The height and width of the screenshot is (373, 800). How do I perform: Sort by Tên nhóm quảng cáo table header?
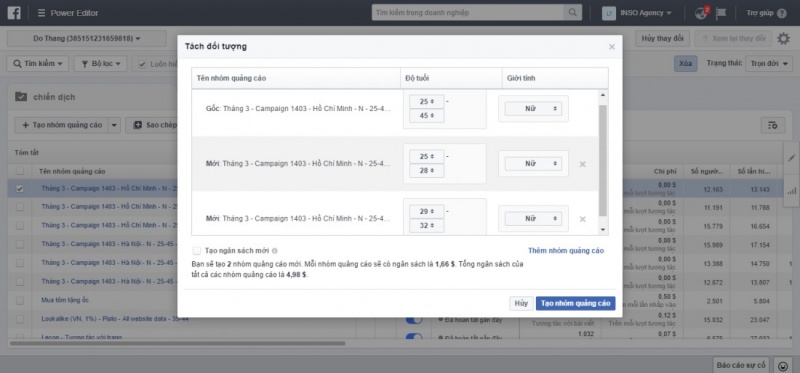pos(72,171)
